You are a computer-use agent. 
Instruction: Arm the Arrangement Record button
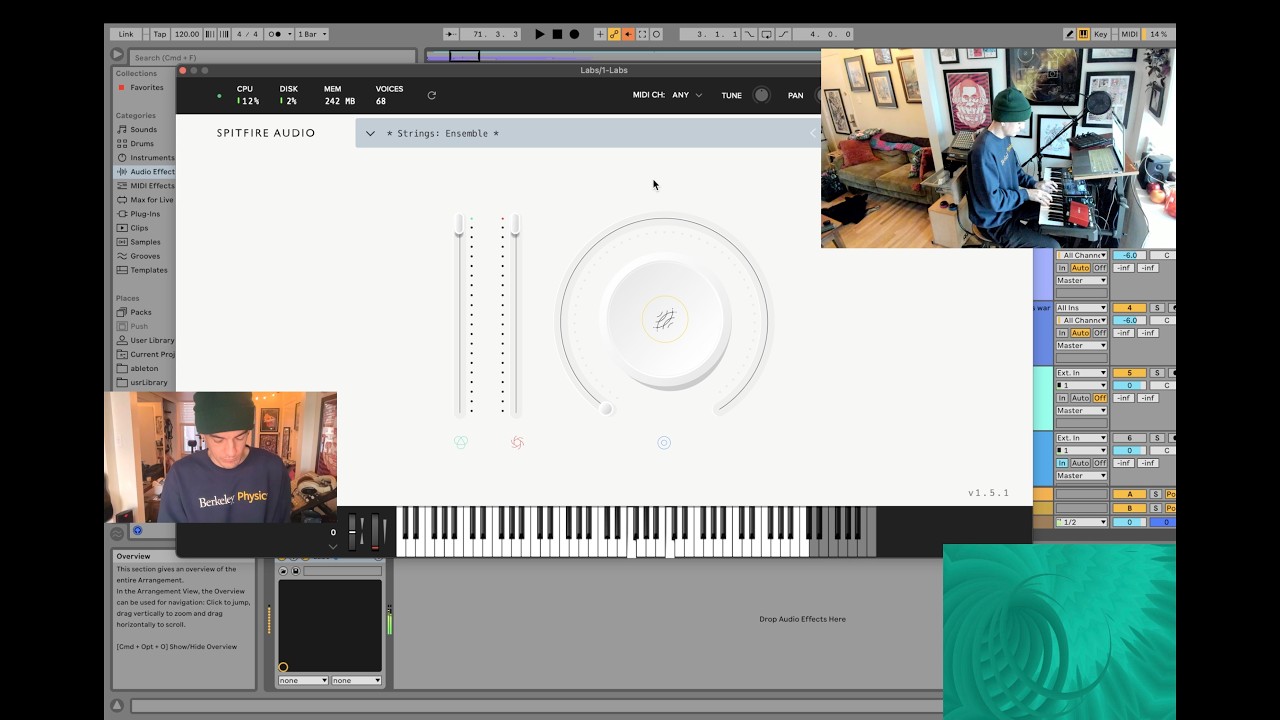pos(574,34)
